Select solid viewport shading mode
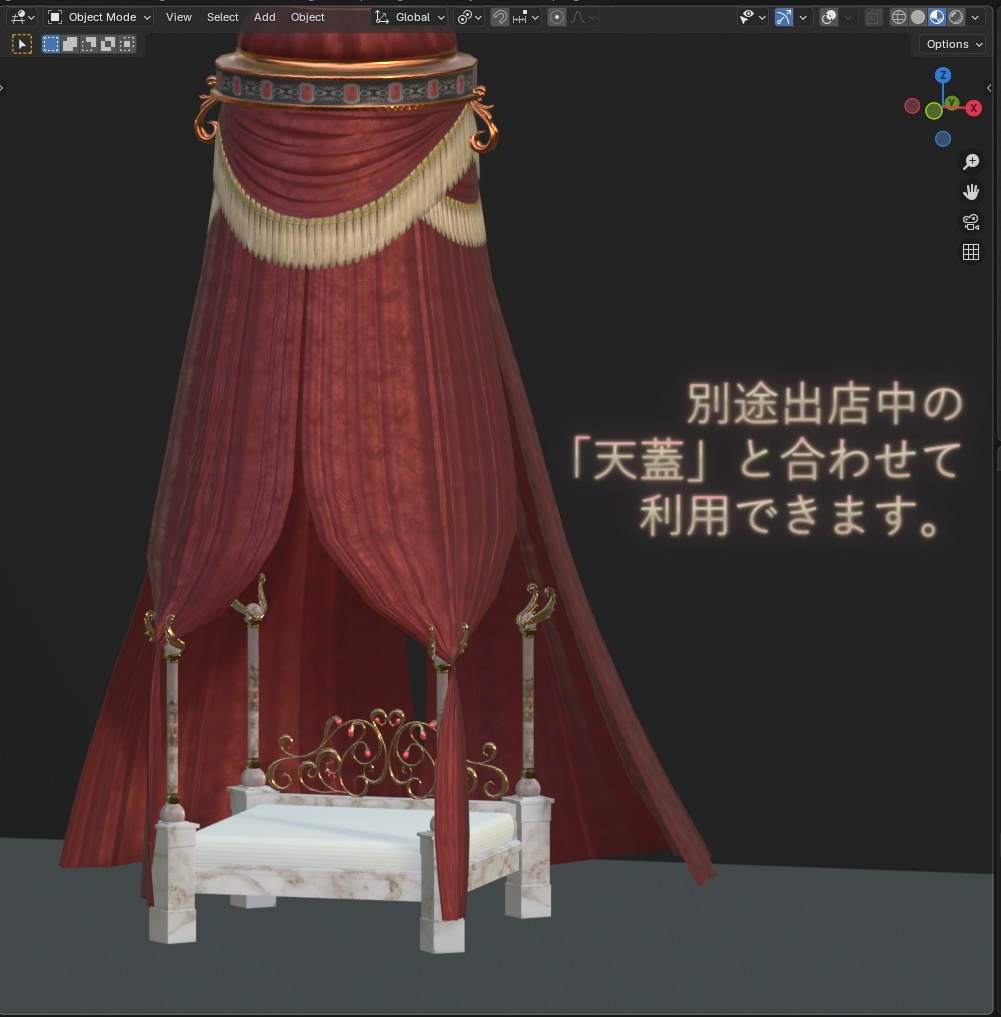 coord(917,17)
